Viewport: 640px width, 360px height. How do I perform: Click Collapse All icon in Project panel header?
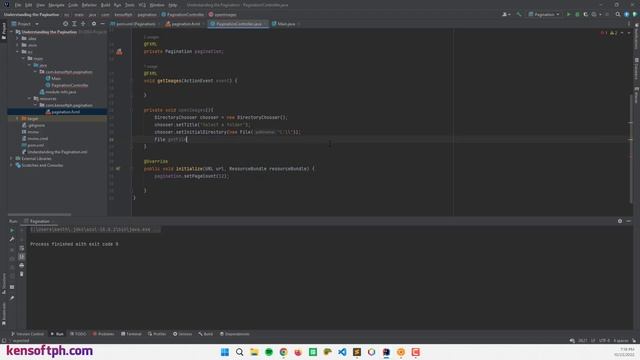[x=83, y=24]
